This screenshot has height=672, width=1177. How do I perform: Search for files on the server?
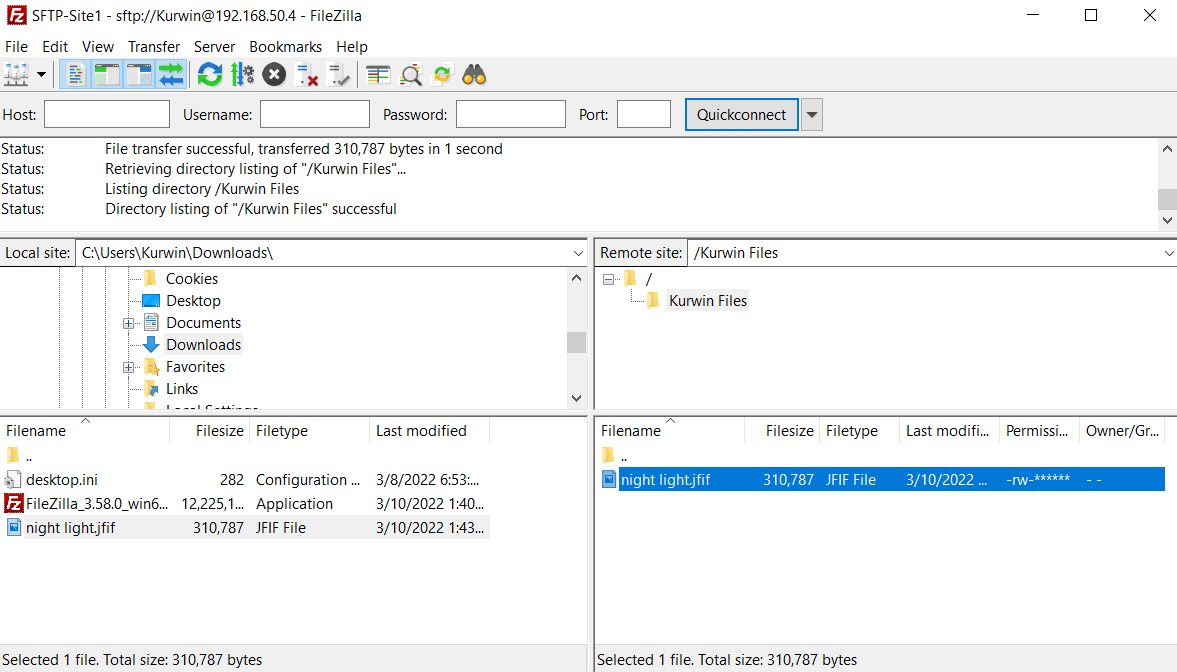point(473,74)
